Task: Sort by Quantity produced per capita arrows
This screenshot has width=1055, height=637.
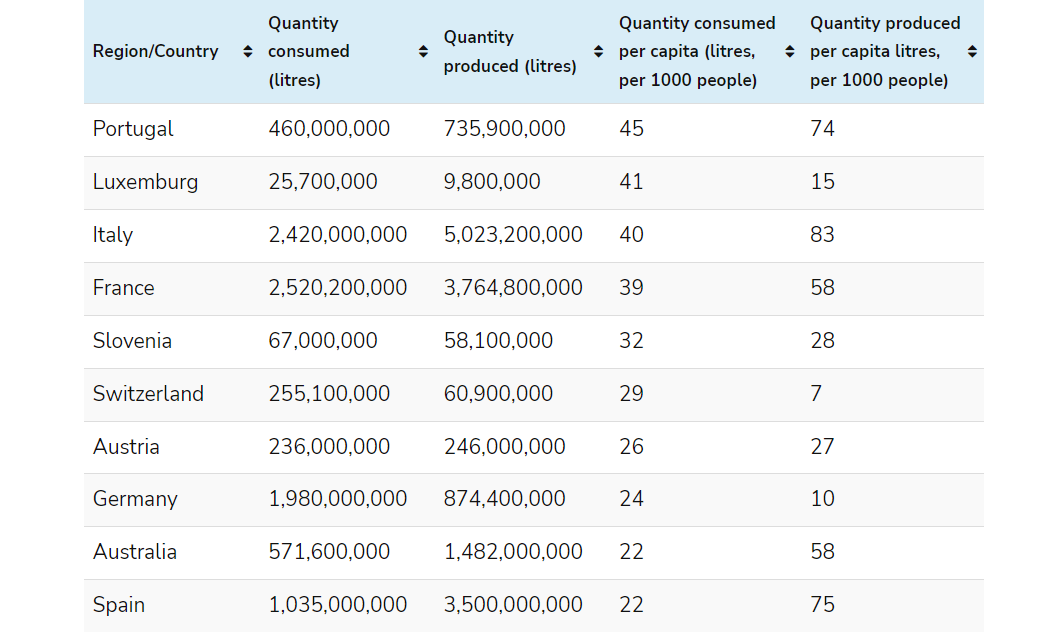Action: point(972,52)
